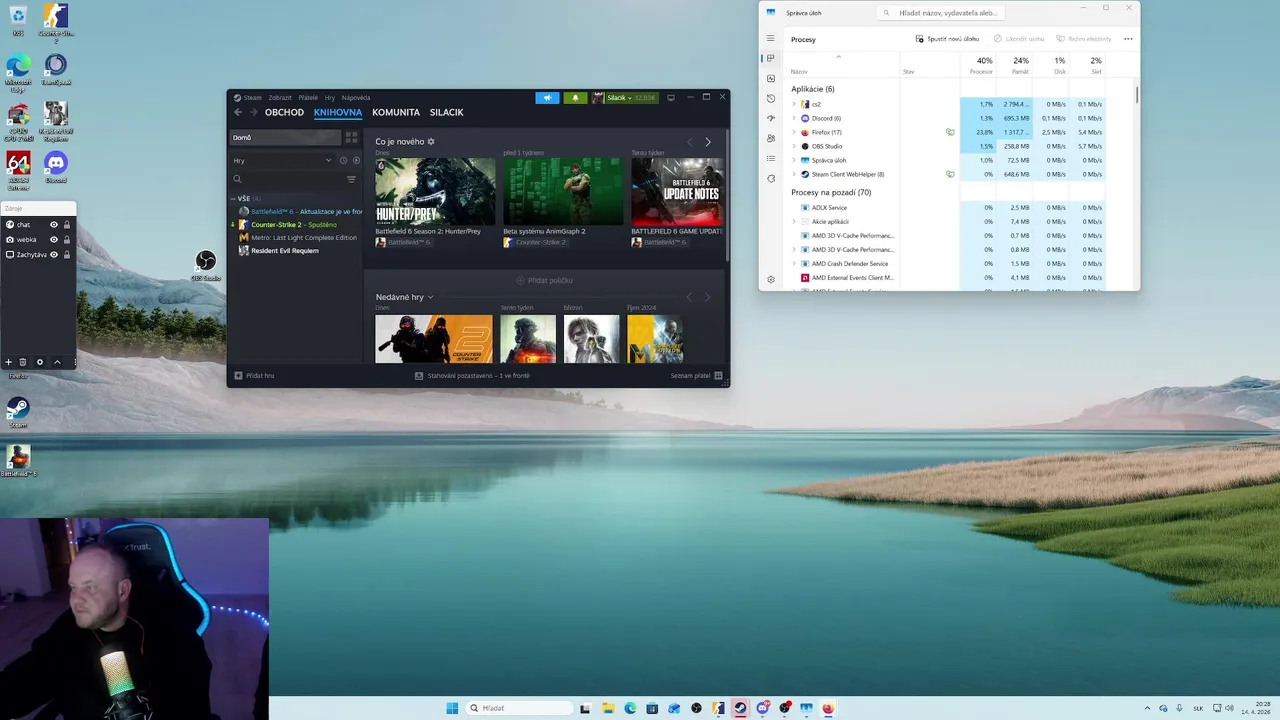Switch Steam library to grid view icon
1280x720 pixels.
click(351, 137)
